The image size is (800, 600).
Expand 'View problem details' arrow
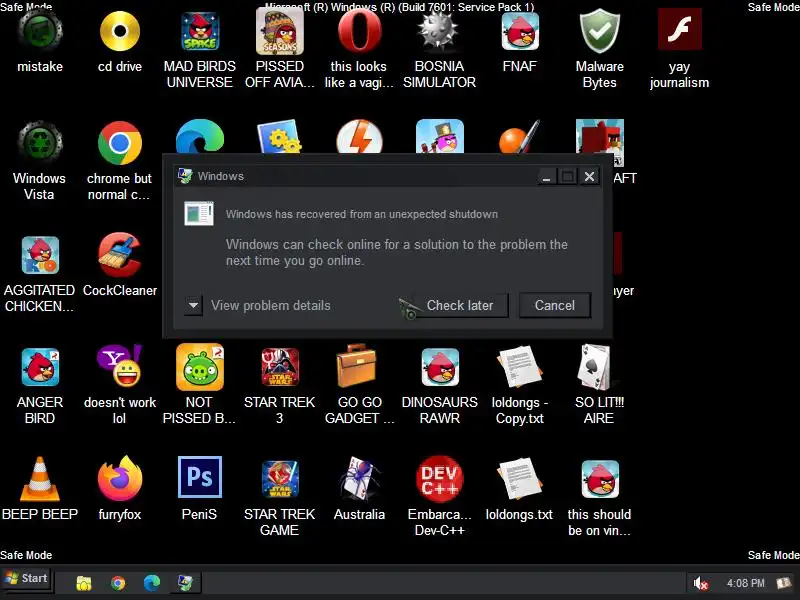[193, 306]
